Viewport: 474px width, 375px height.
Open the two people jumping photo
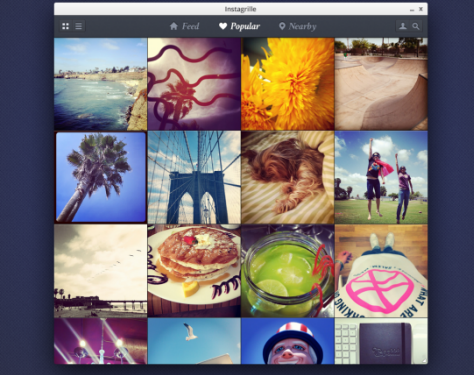tap(381, 177)
